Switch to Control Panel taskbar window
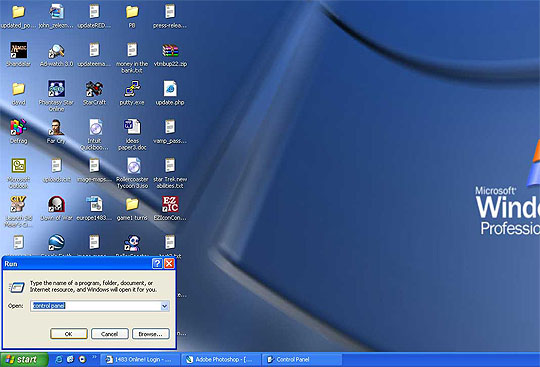Viewport: 540px width, 367px height. (302, 360)
